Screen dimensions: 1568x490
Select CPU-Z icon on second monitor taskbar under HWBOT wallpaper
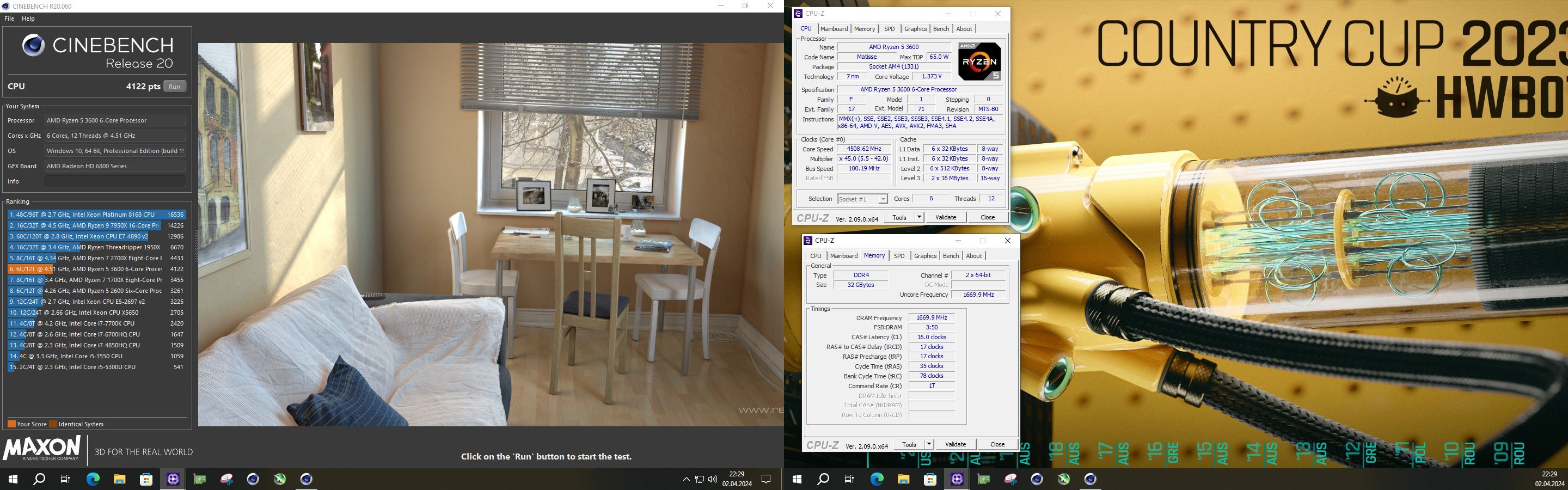957,479
